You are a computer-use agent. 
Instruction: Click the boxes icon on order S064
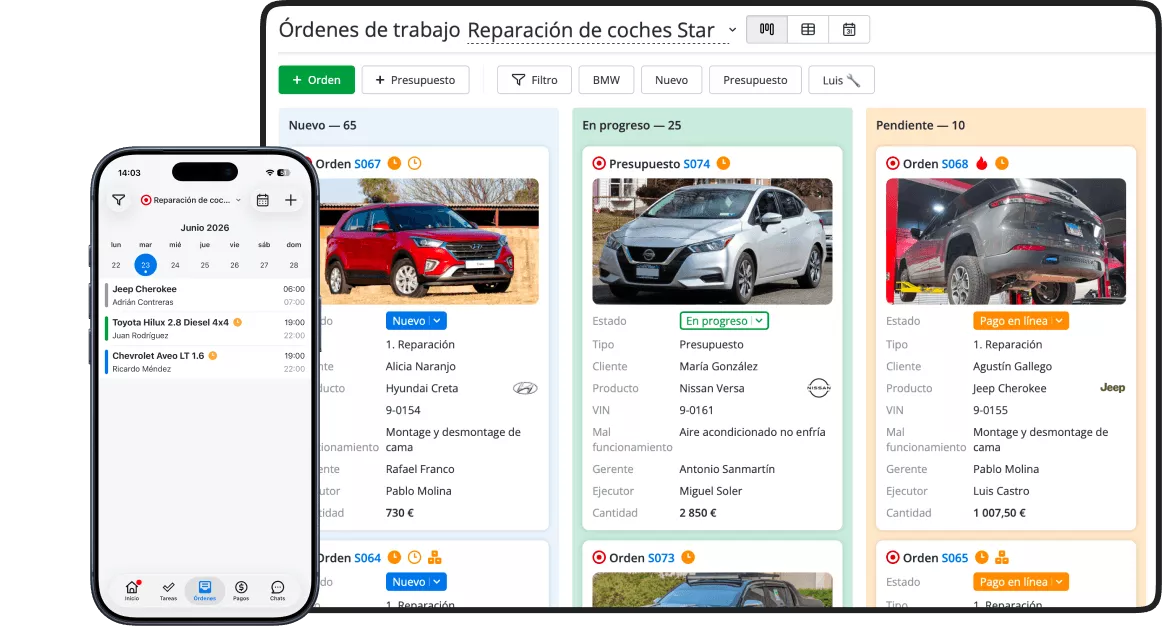coord(435,557)
